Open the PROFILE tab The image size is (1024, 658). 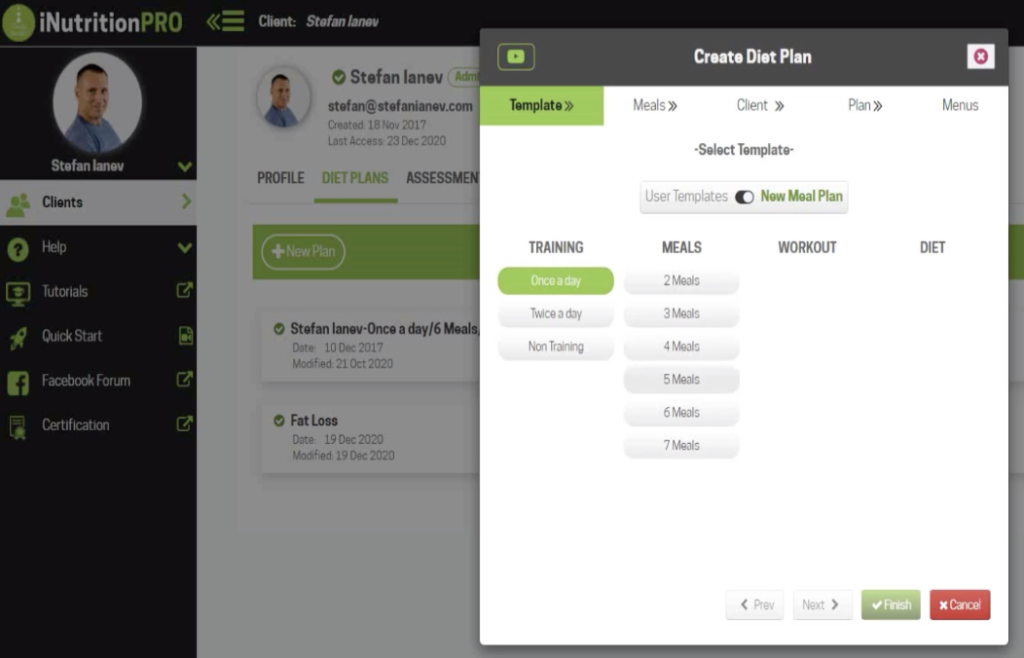coord(280,178)
